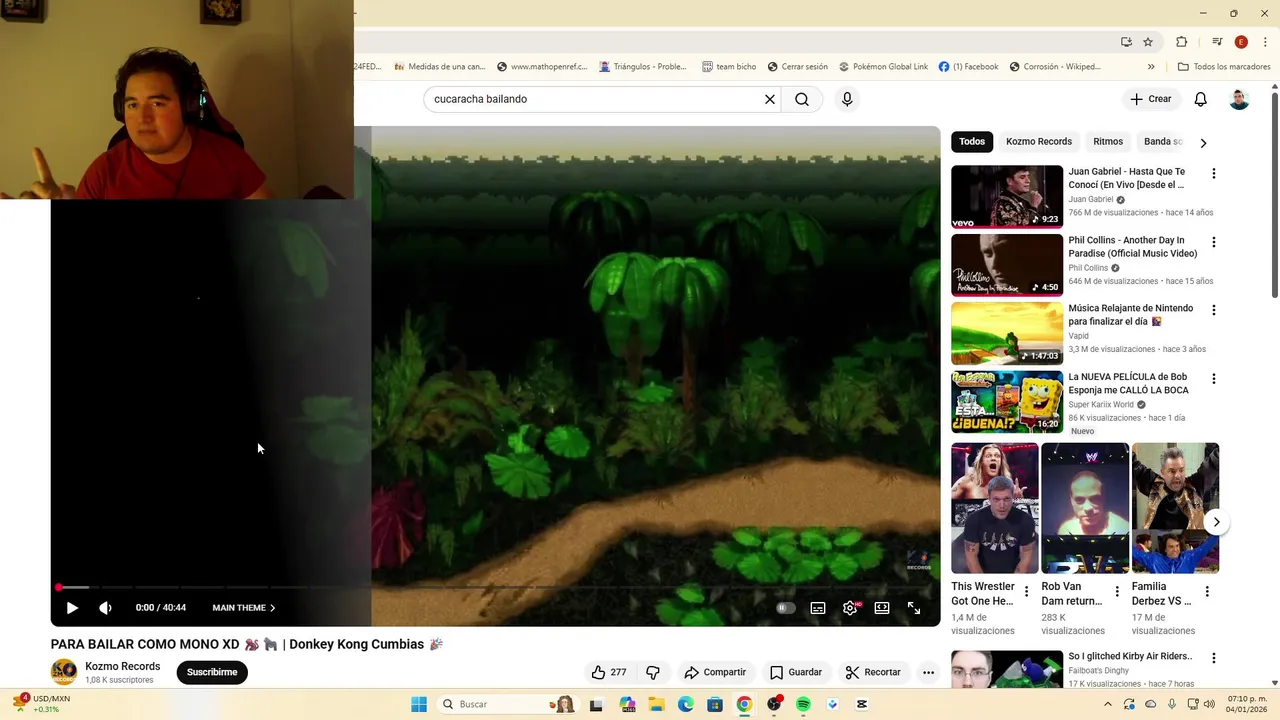1280x720 pixels.
Task: Open the (1) Facebook bookmark
Action: click(968, 67)
